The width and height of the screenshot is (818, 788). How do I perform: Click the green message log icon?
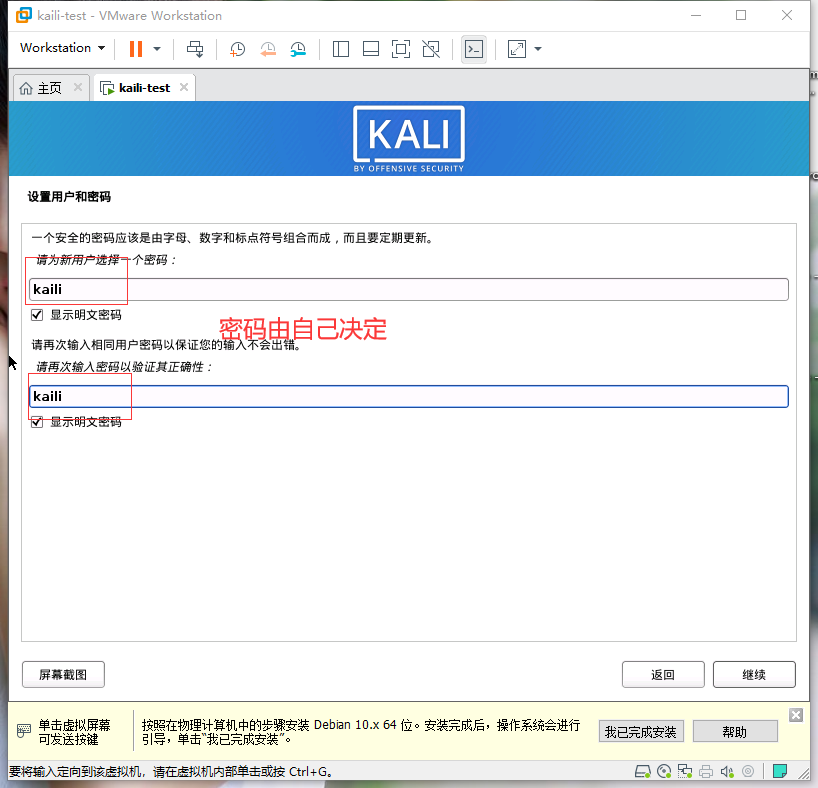coord(780,771)
